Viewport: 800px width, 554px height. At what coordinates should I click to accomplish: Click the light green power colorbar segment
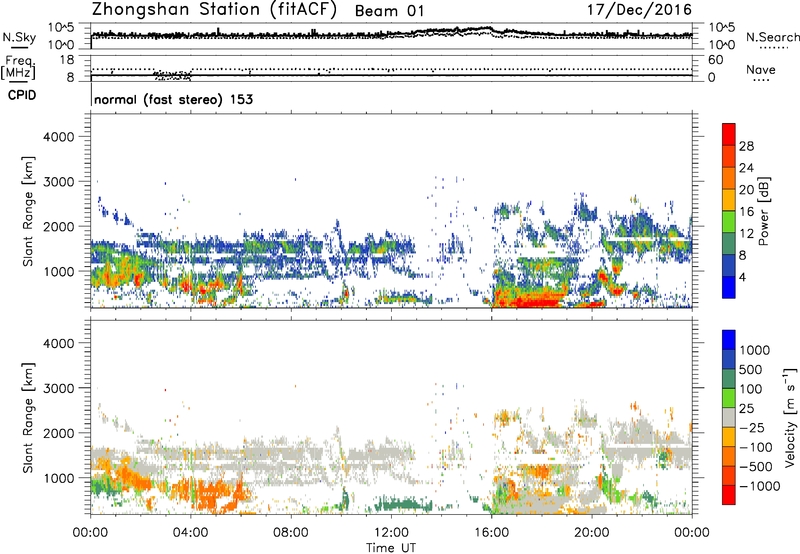[729, 221]
